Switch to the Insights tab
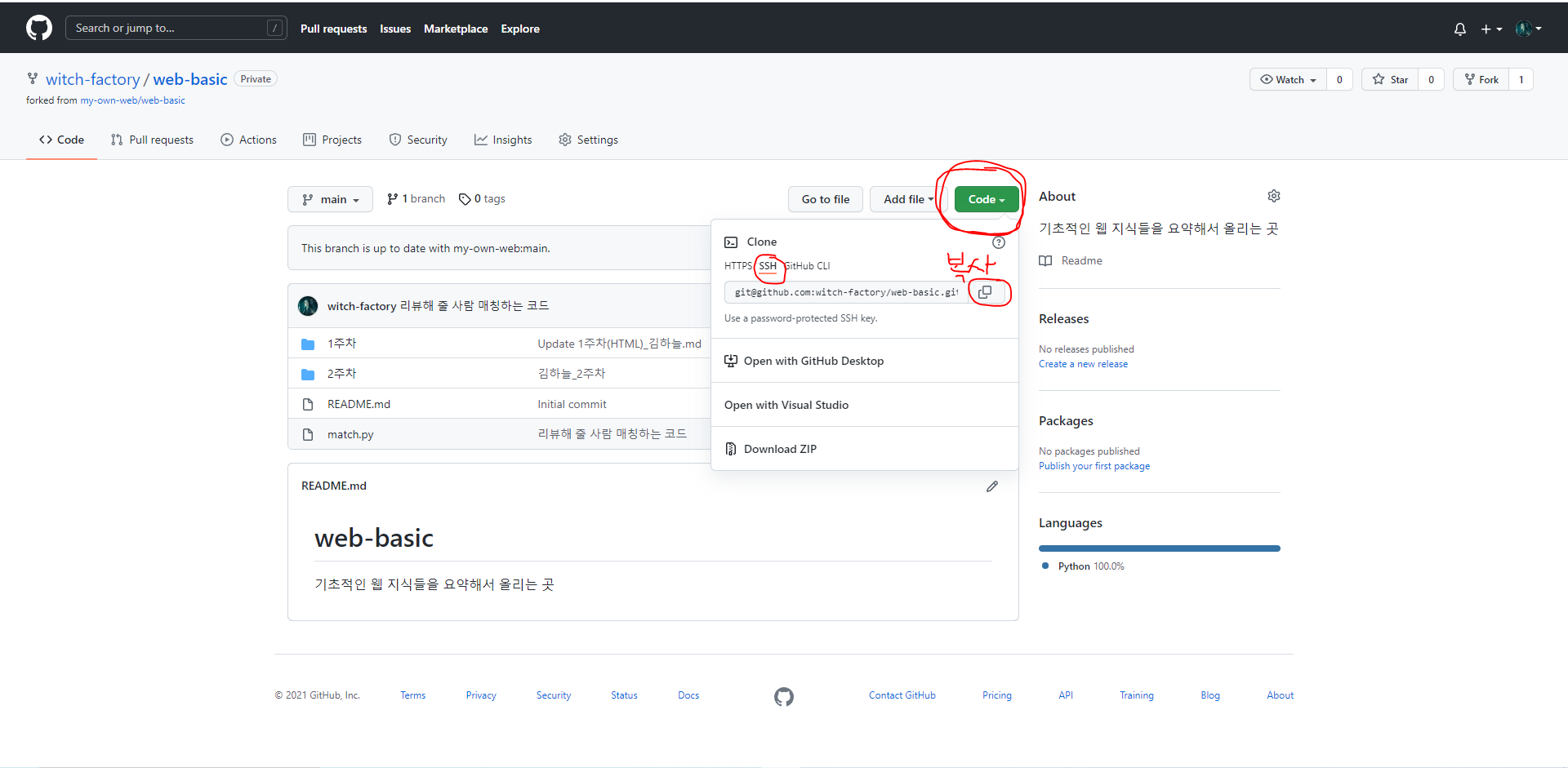1568x768 pixels. 503,140
